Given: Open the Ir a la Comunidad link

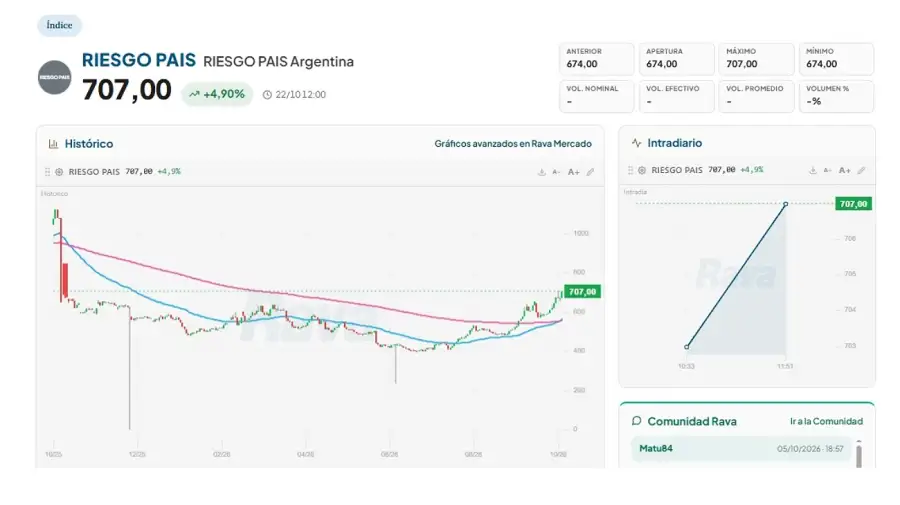Looking at the screenshot, I should tap(826, 421).
